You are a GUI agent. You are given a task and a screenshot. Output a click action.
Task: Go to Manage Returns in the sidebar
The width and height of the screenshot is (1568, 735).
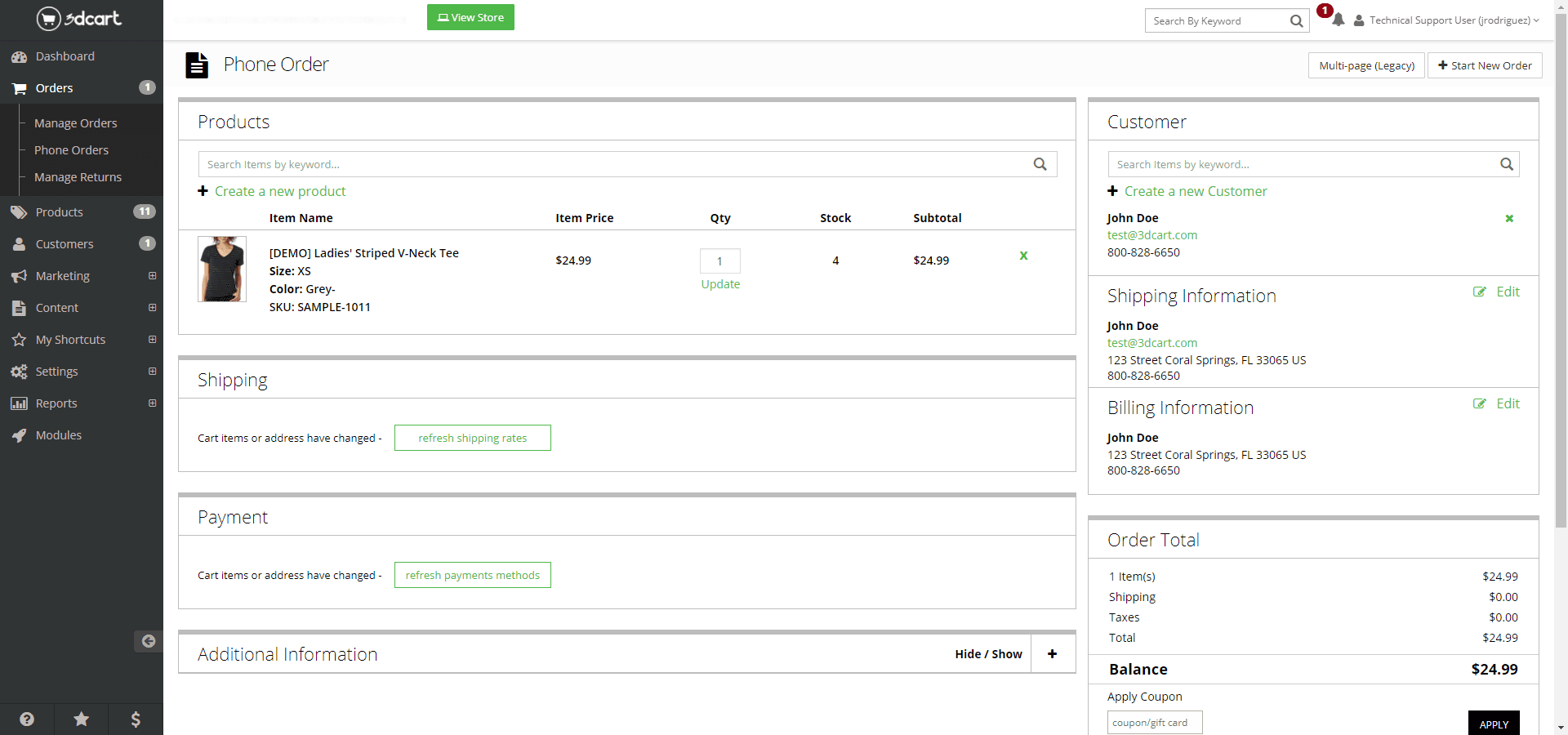(x=78, y=177)
